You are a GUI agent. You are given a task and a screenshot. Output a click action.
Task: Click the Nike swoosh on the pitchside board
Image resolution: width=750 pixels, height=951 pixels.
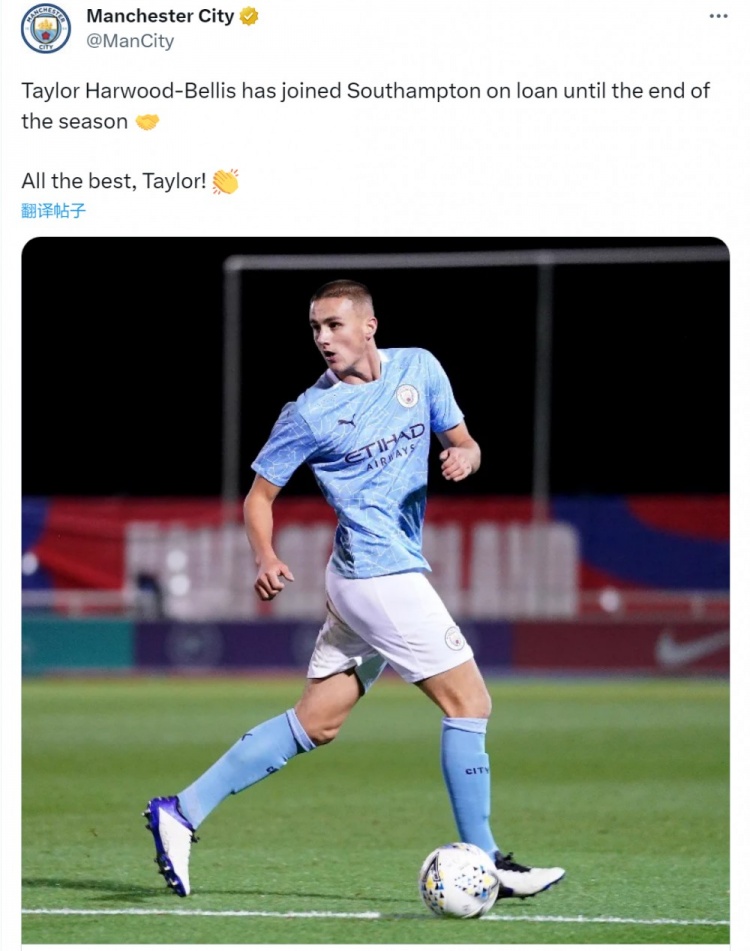691,648
